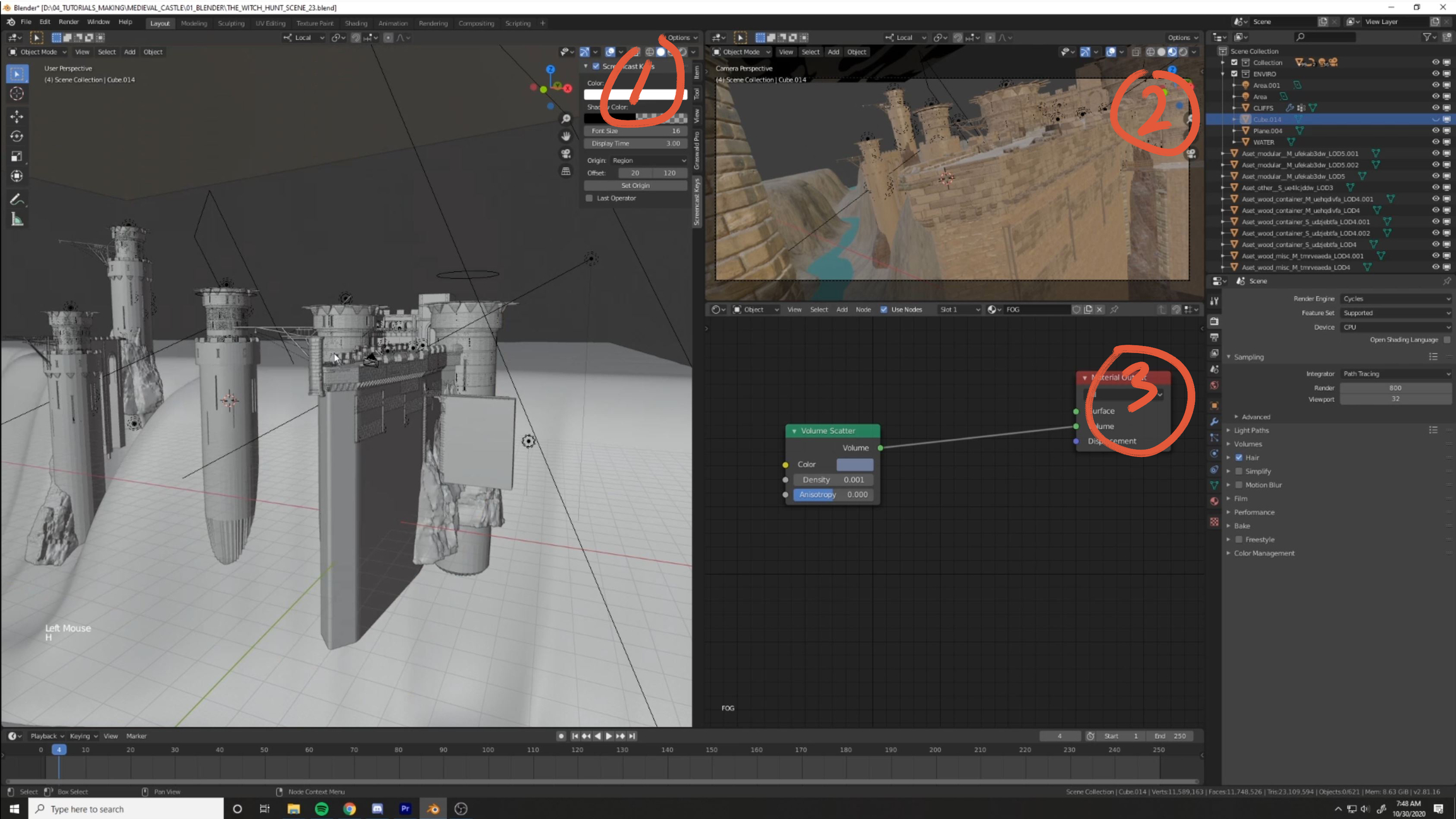Expand the Color Management panel

click(1264, 554)
